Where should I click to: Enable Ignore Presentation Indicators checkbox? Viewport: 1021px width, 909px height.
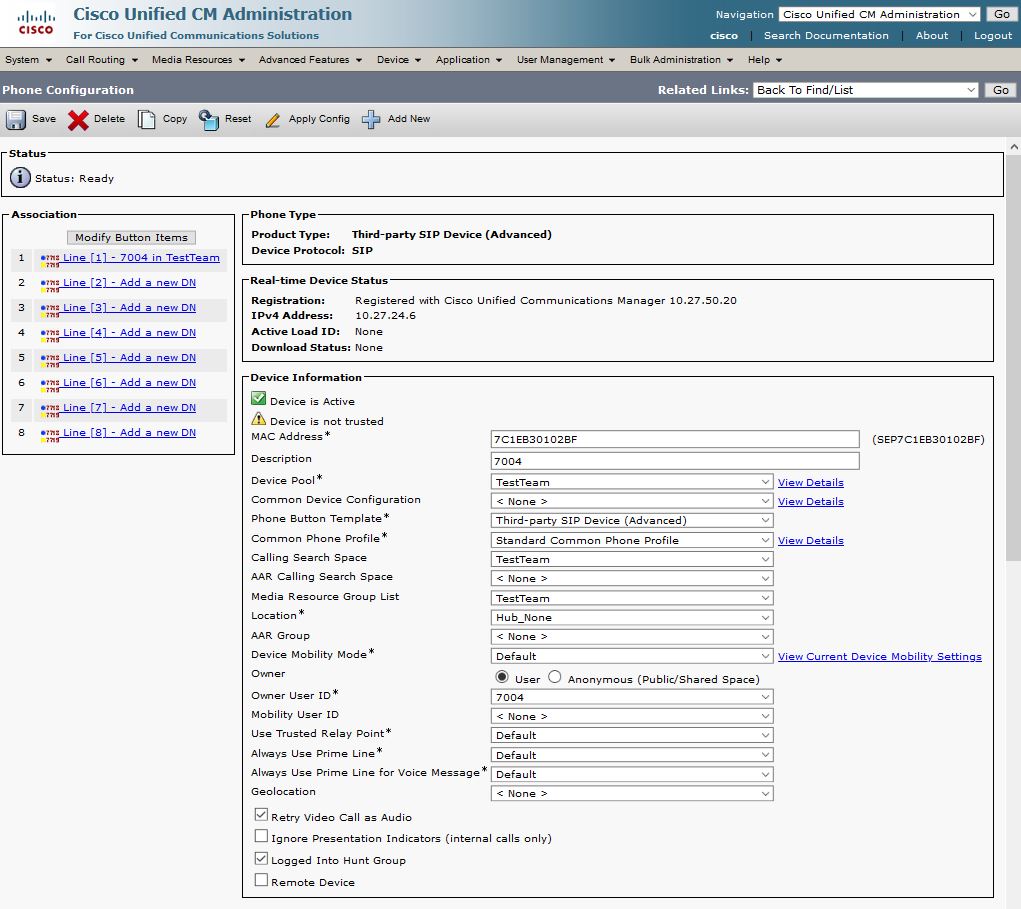coord(262,838)
